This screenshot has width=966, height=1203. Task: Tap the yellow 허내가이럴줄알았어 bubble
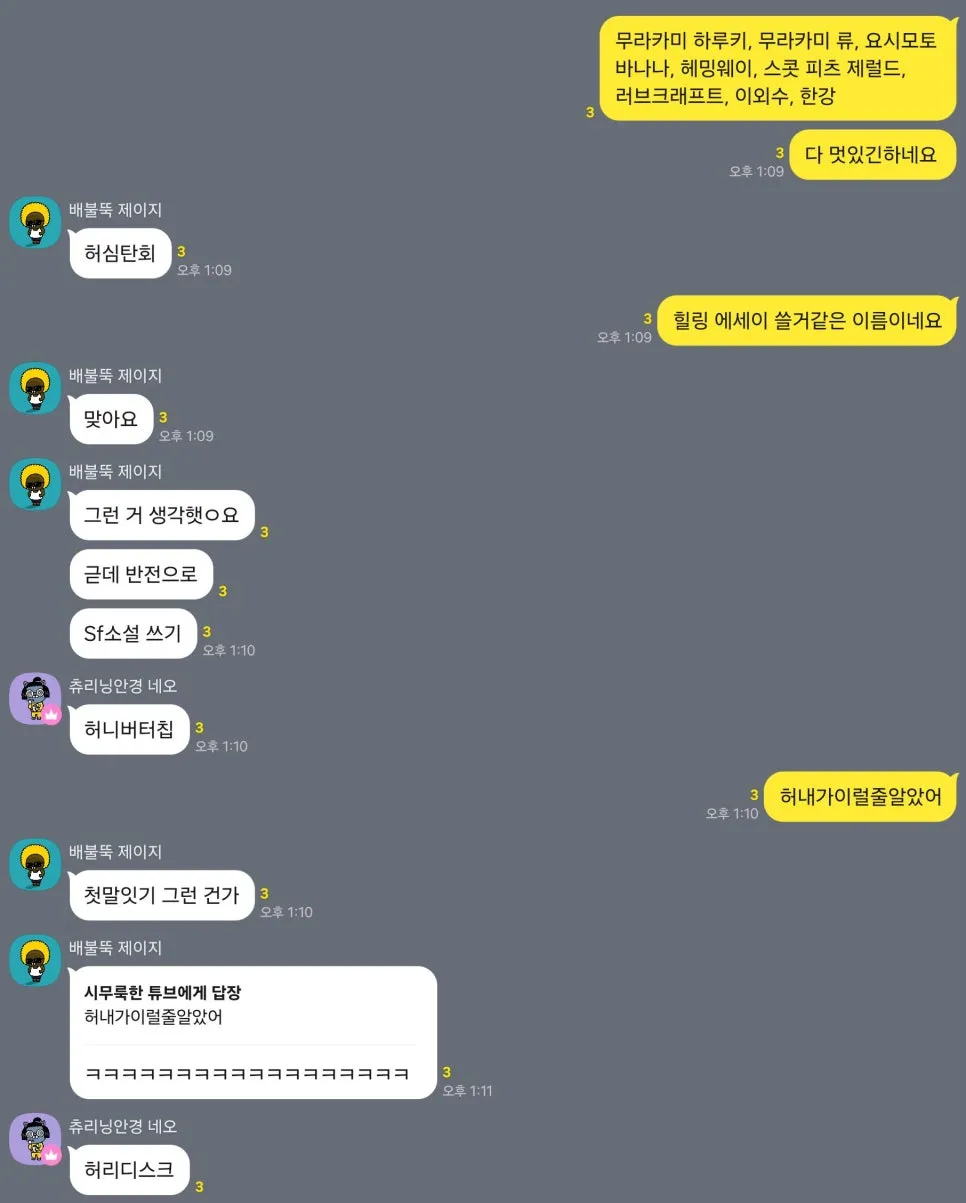pyautogui.click(x=860, y=797)
